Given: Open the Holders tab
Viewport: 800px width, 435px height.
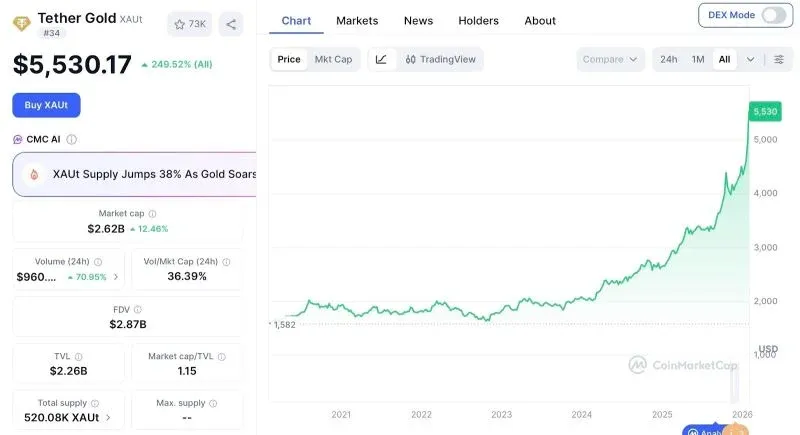Looking at the screenshot, I should pos(478,20).
